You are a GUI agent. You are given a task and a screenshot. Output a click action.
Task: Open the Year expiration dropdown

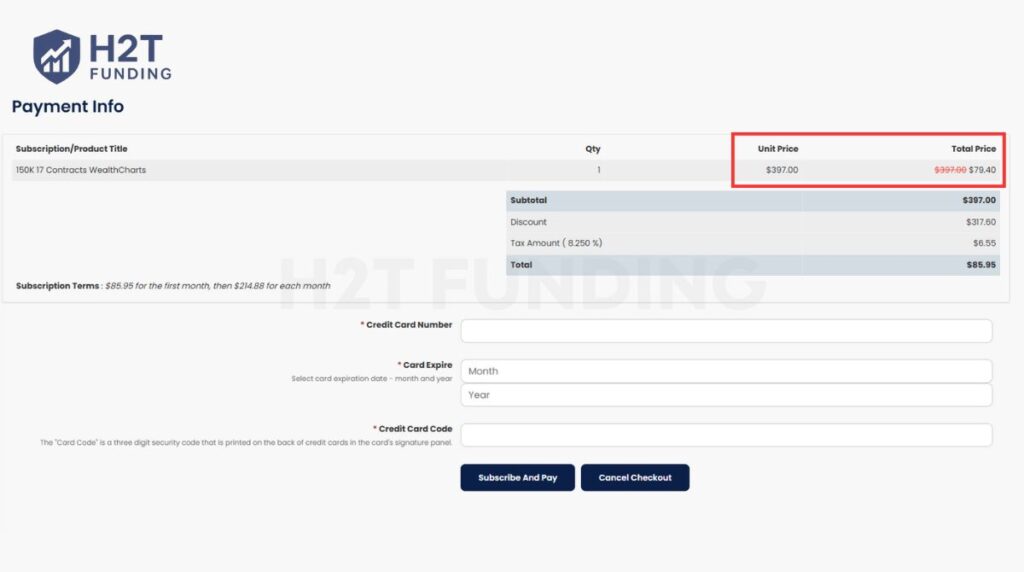click(726, 395)
